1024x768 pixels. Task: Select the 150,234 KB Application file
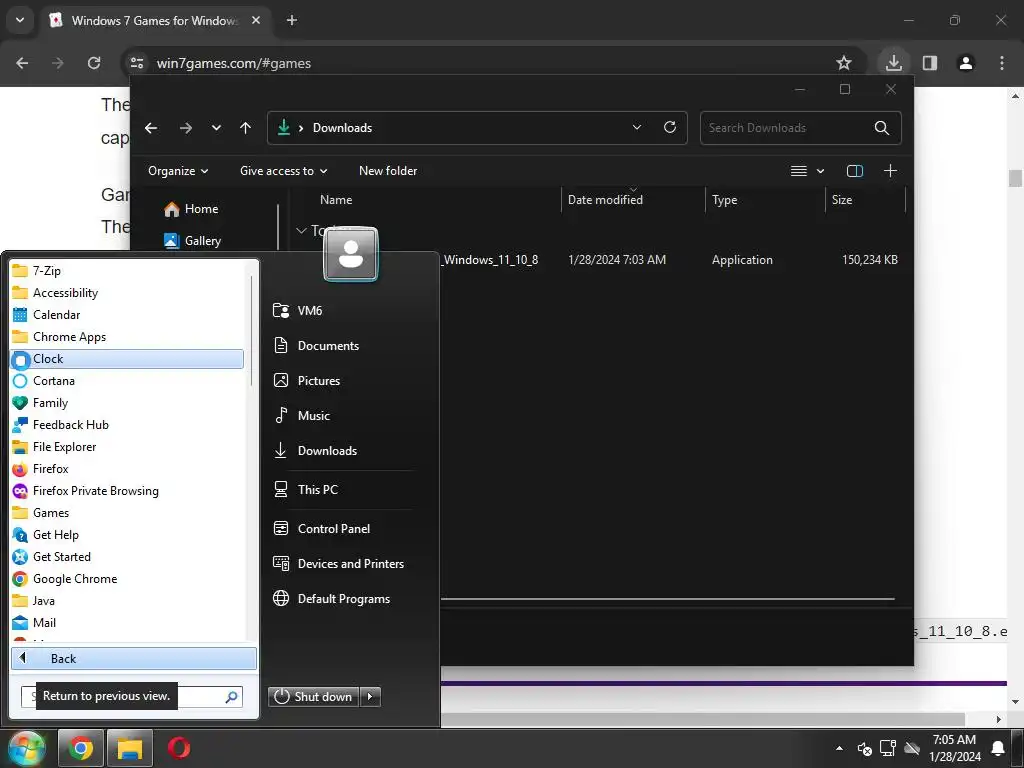click(x=671, y=260)
